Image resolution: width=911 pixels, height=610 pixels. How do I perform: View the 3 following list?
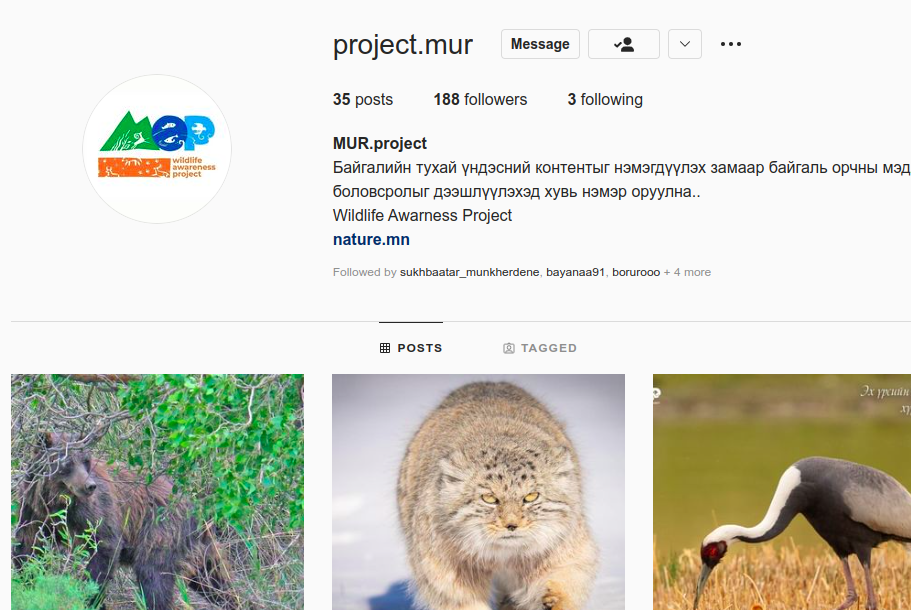tap(605, 99)
